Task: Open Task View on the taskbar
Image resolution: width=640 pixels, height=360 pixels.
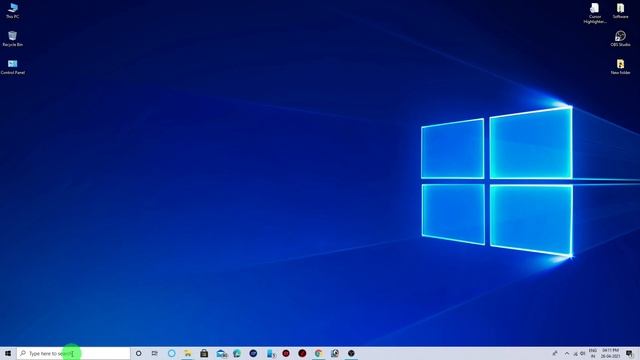Action: [x=155, y=353]
